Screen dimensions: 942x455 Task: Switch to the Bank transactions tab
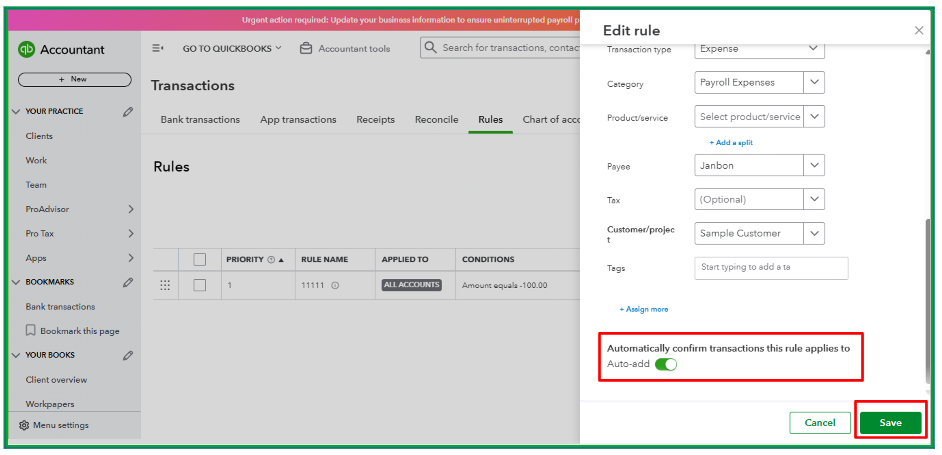coord(200,120)
